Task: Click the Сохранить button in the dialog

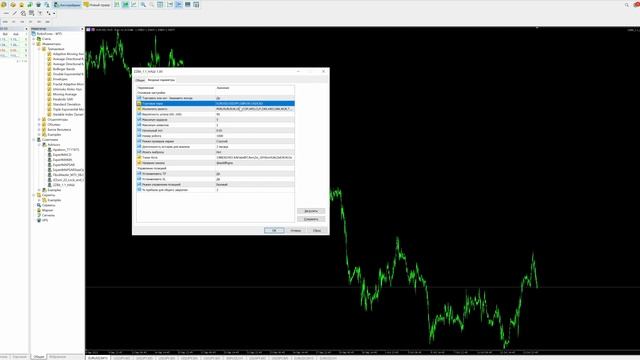Action: 311,219
